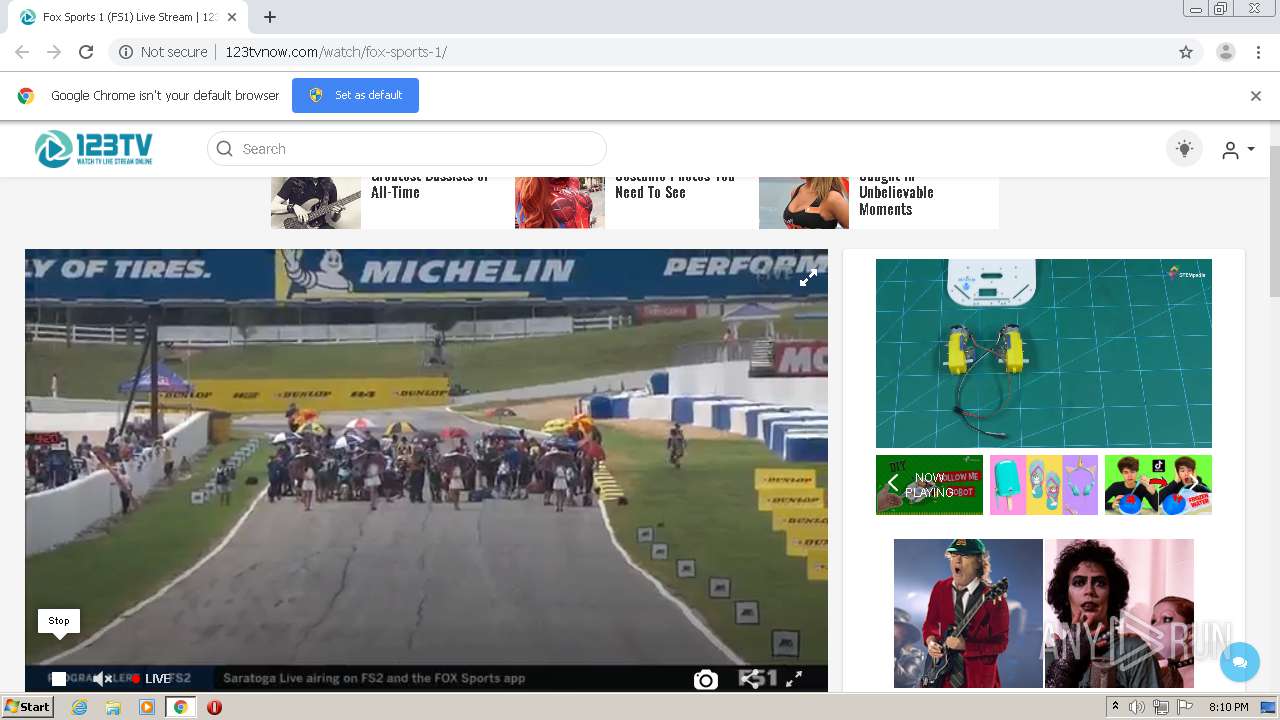Open tray volume control
Screen dimensions: 1280x720
(1137, 707)
